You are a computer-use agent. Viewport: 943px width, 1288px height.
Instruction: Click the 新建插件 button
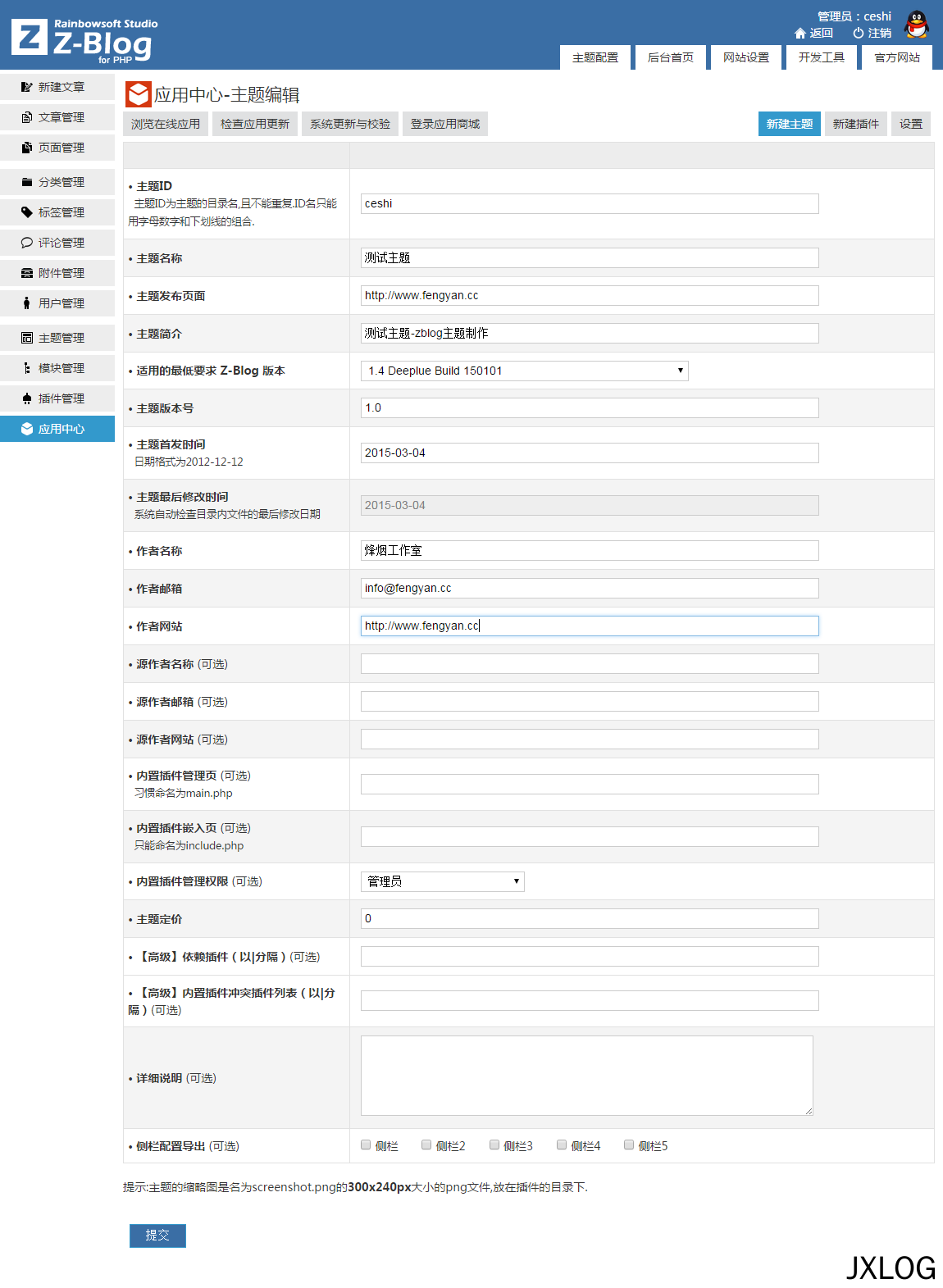point(856,124)
